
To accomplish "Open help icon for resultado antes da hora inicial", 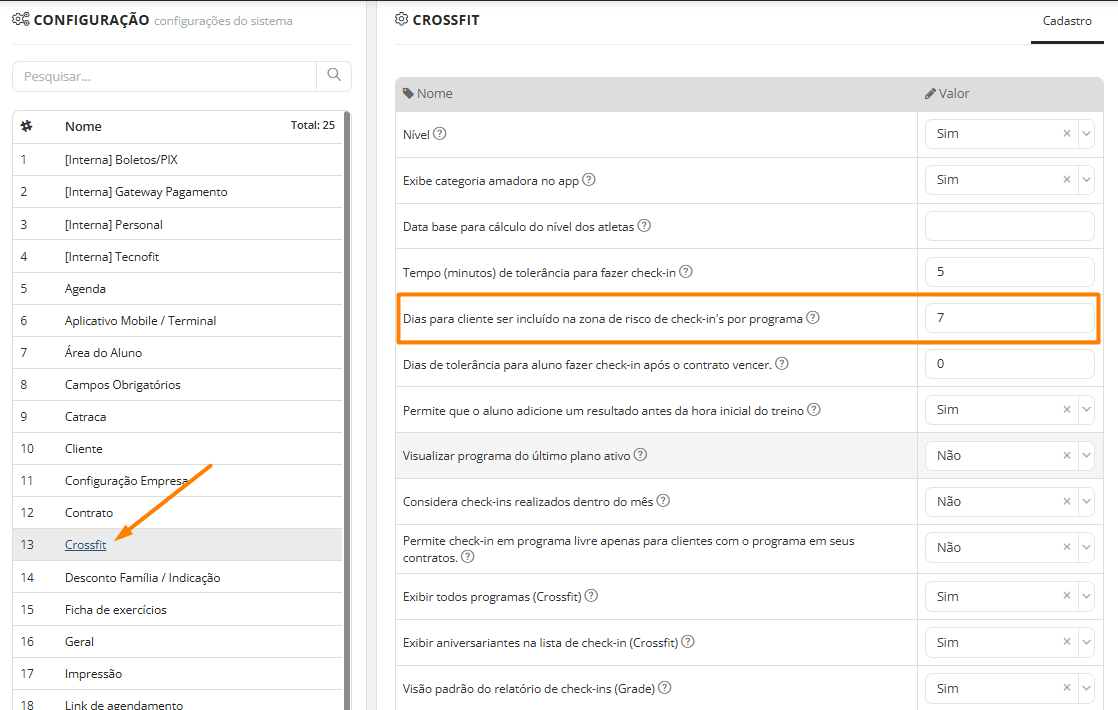I will [x=814, y=409].
